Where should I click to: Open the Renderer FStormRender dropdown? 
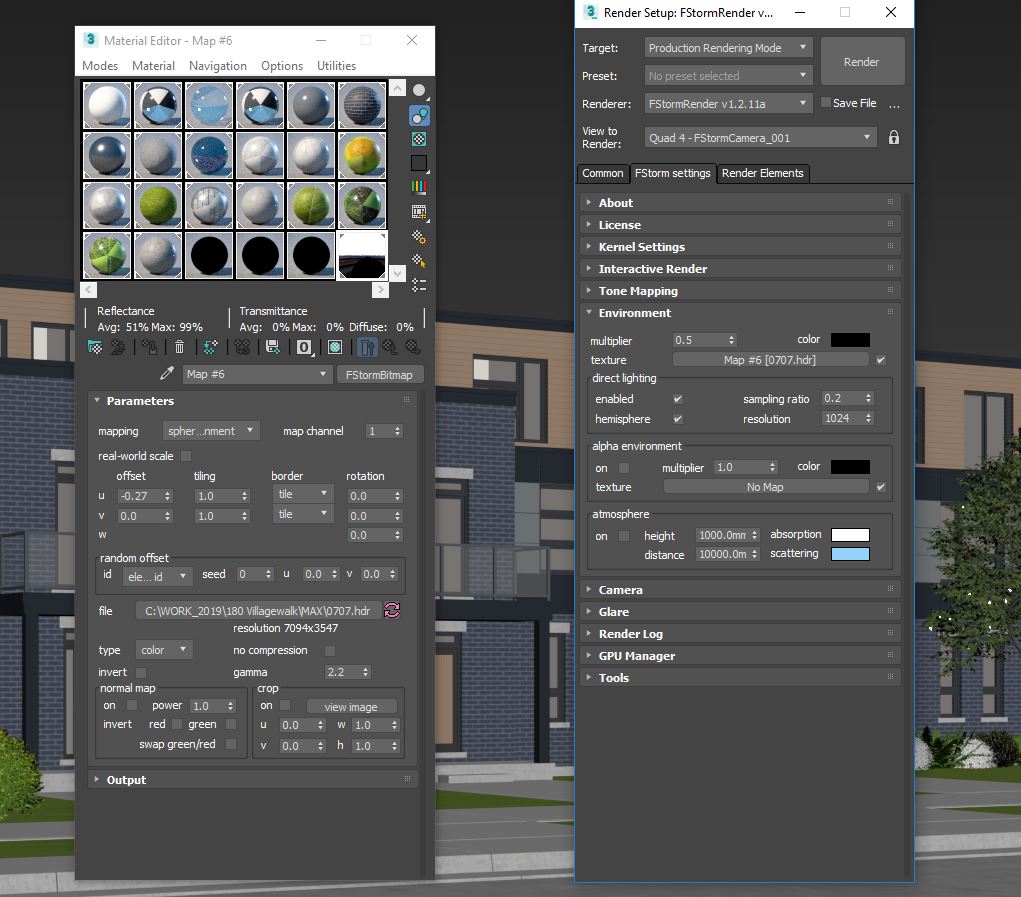coord(729,103)
